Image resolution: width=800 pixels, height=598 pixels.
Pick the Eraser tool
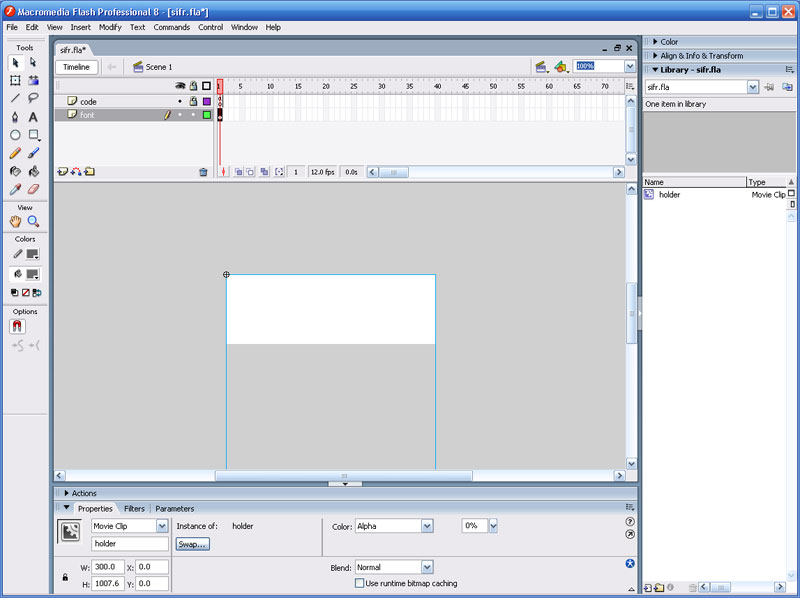pos(33,189)
